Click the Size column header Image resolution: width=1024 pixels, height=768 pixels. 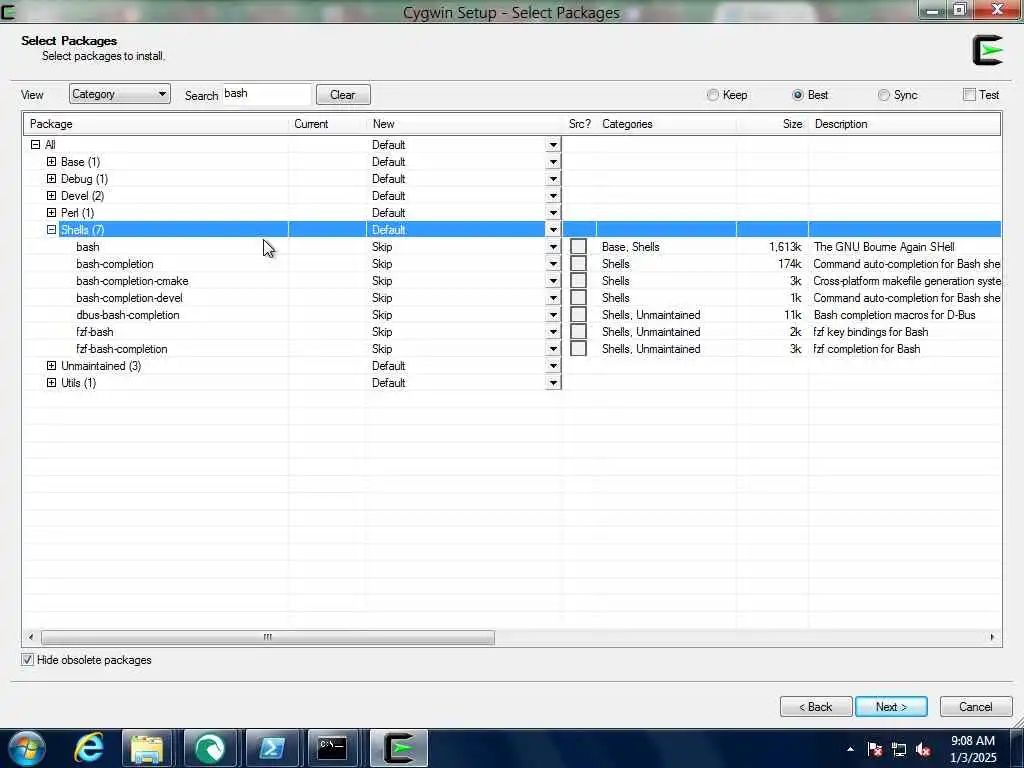(x=773, y=124)
